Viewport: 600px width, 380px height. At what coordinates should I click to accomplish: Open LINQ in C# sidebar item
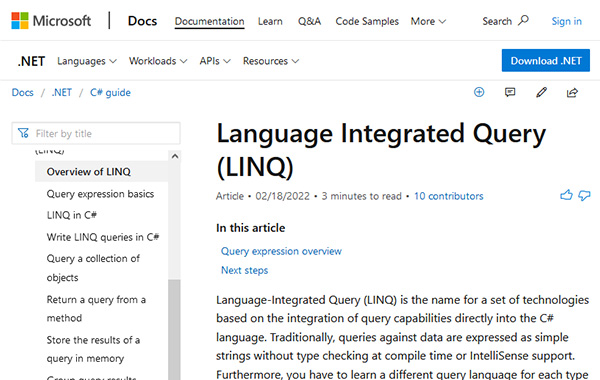tap(72, 215)
